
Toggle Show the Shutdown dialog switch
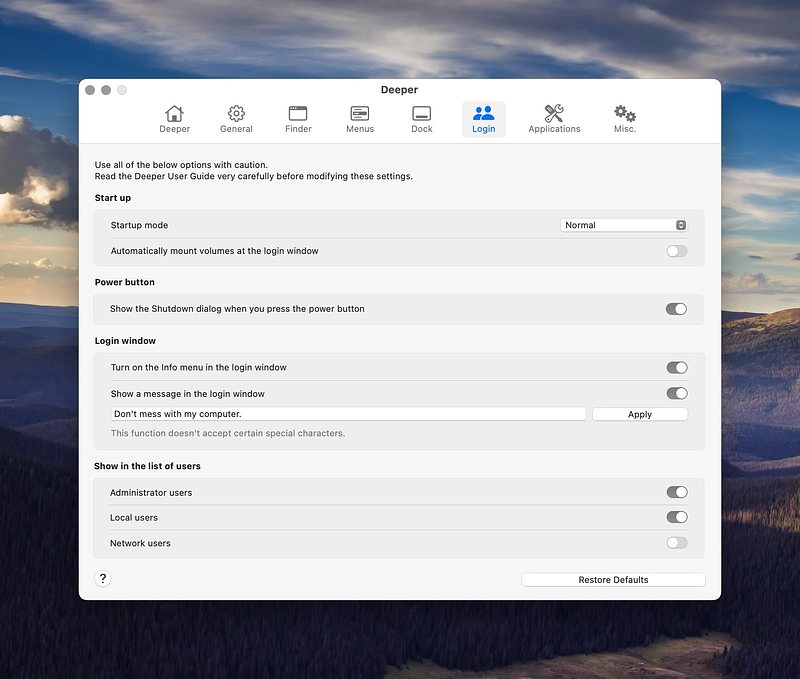pos(676,309)
